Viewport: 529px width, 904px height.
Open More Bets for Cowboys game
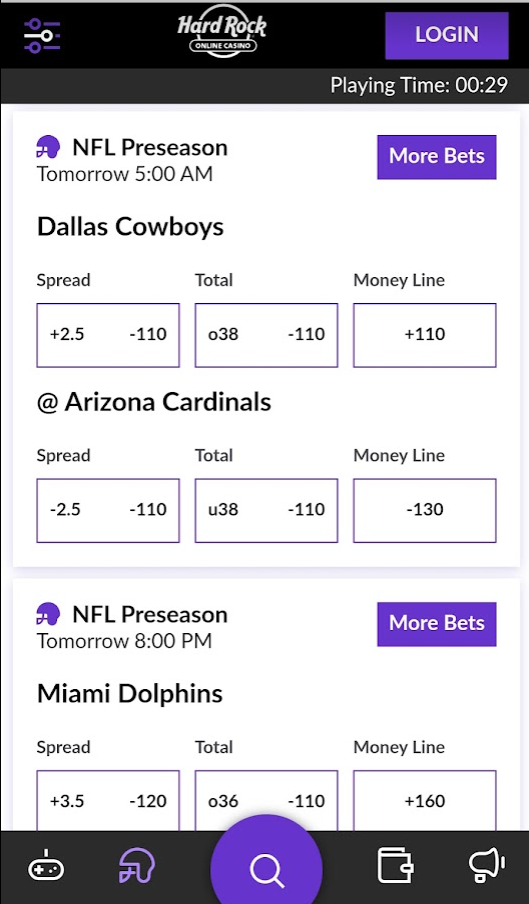(437, 157)
